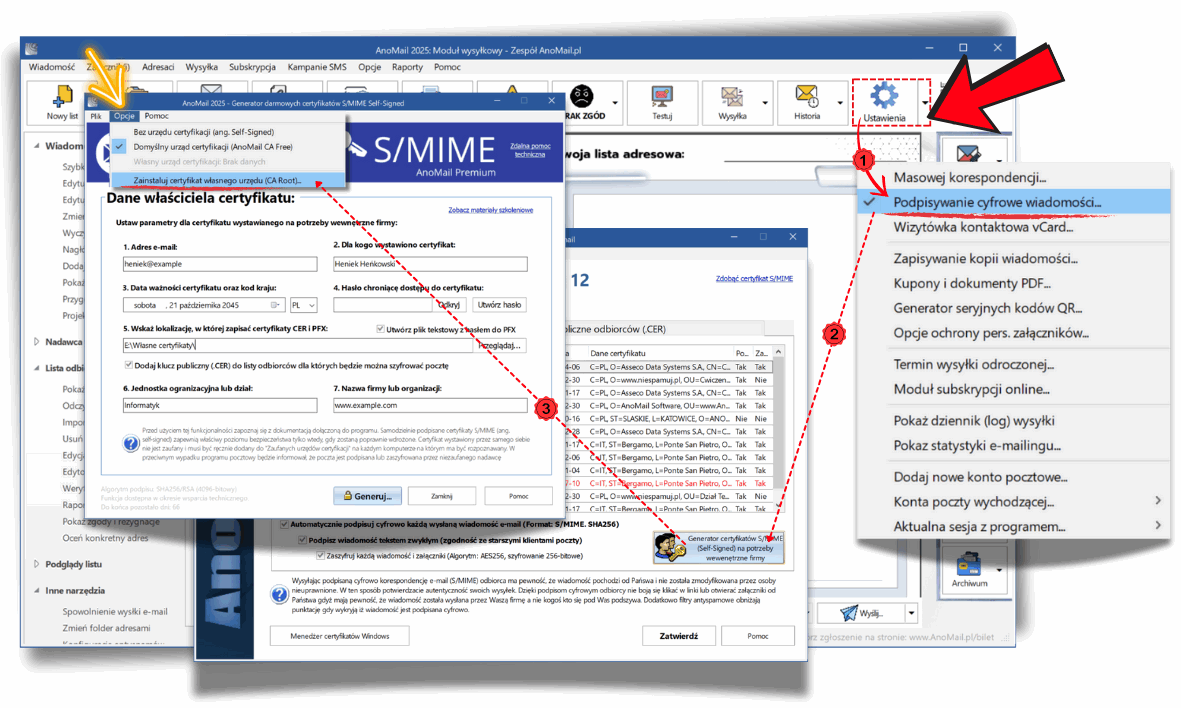Click 'Menedżer certyfikatów Windows' button
This screenshot has width=1181, height=708.
pyautogui.click(x=340, y=636)
